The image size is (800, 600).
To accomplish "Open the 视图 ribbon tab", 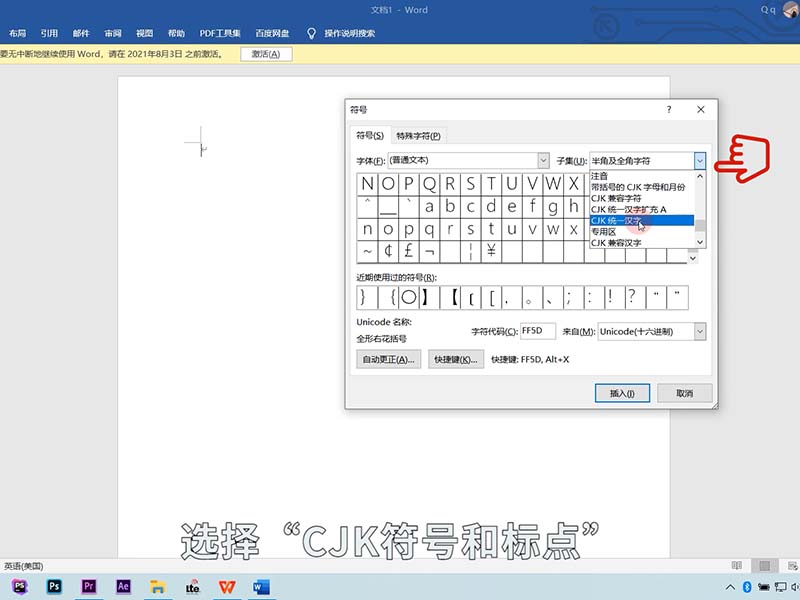I will coord(144,34).
